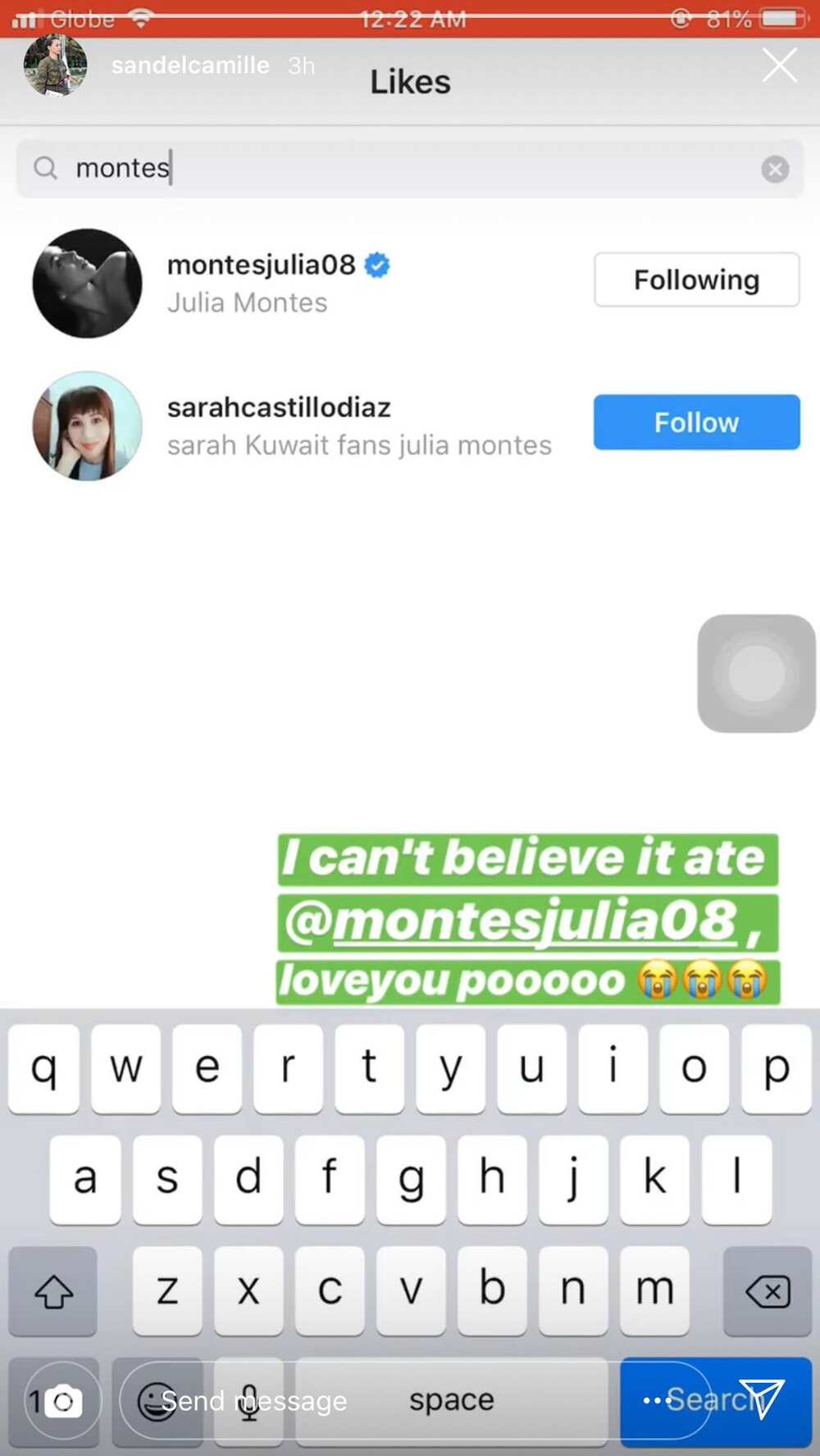Image resolution: width=820 pixels, height=1456 pixels.
Task: Tap the sandelcamille username
Action: pyautogui.click(x=190, y=66)
